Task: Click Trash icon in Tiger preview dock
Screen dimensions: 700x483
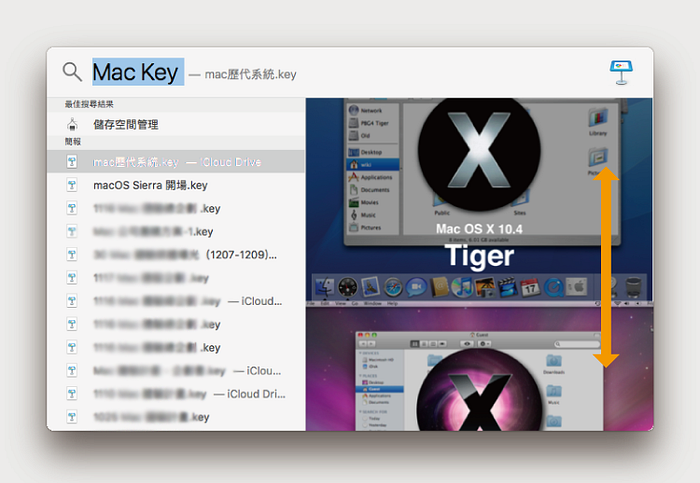Action: coord(633,287)
